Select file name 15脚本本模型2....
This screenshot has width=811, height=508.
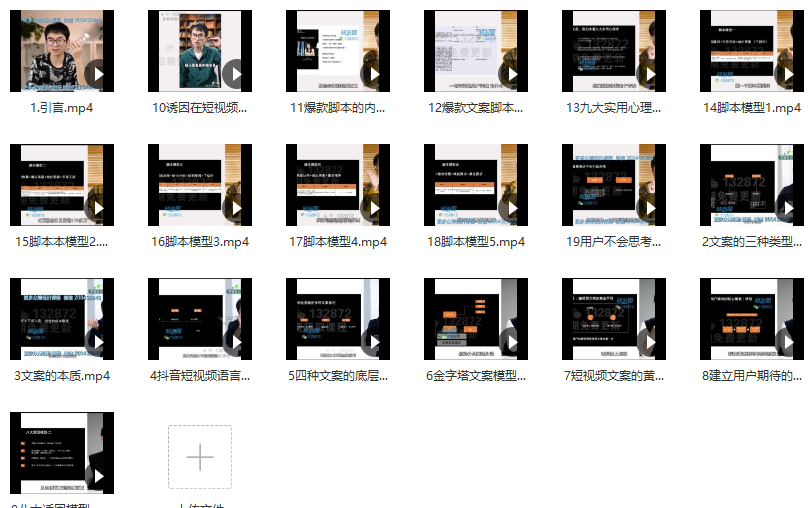pos(62,242)
